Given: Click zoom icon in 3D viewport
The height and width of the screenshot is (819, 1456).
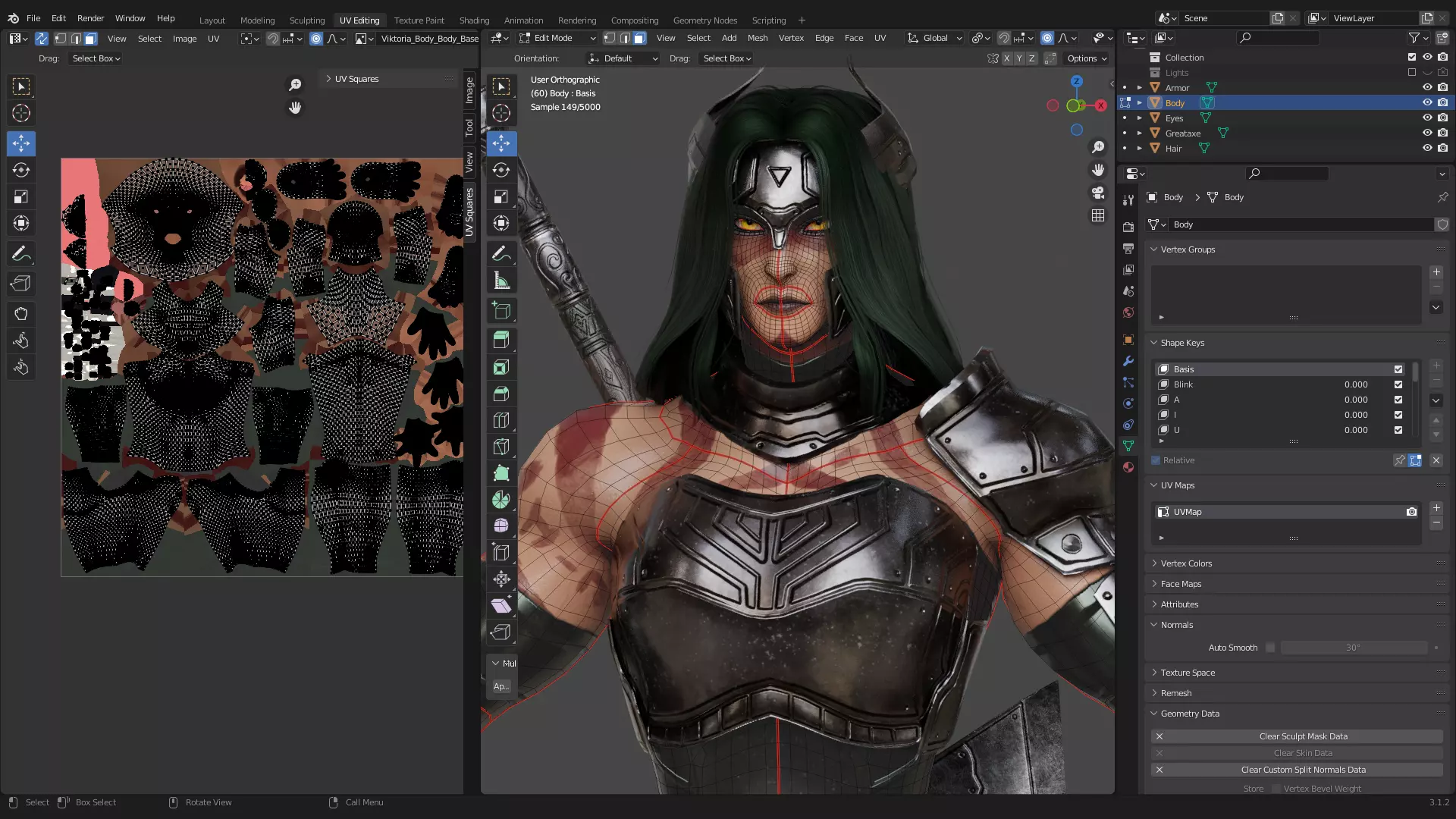Looking at the screenshot, I should click(x=1098, y=147).
